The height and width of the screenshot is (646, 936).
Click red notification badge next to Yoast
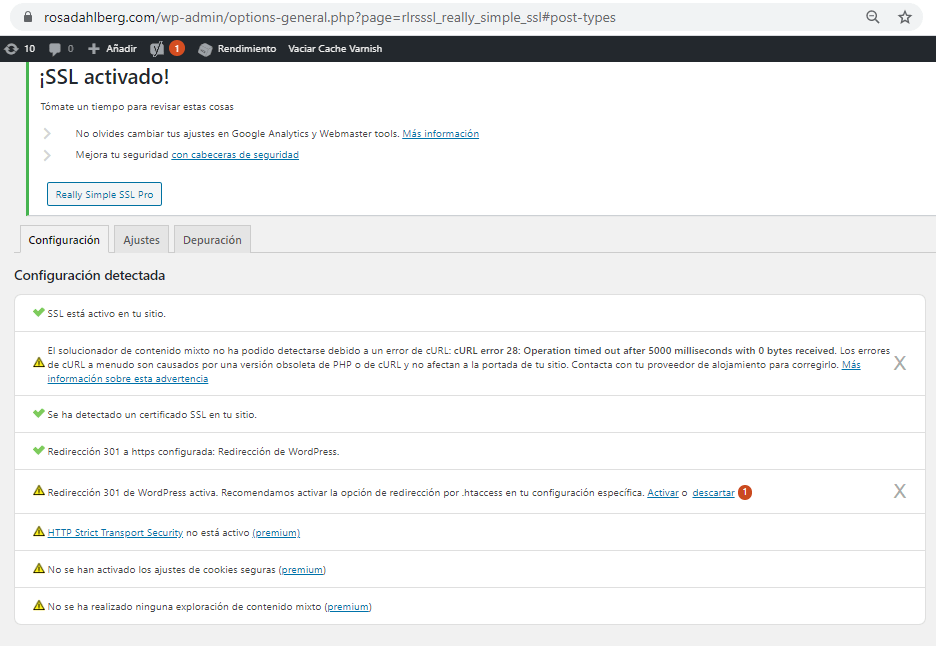[177, 48]
